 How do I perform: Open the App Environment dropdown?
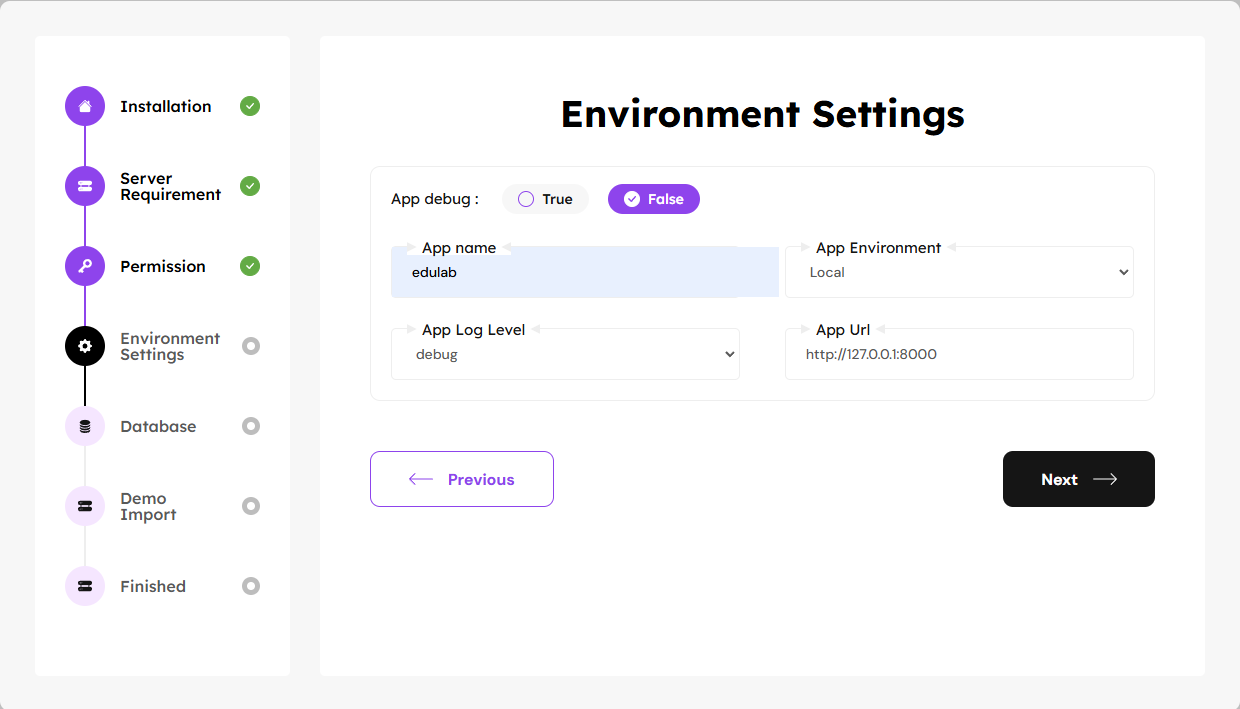click(x=959, y=272)
